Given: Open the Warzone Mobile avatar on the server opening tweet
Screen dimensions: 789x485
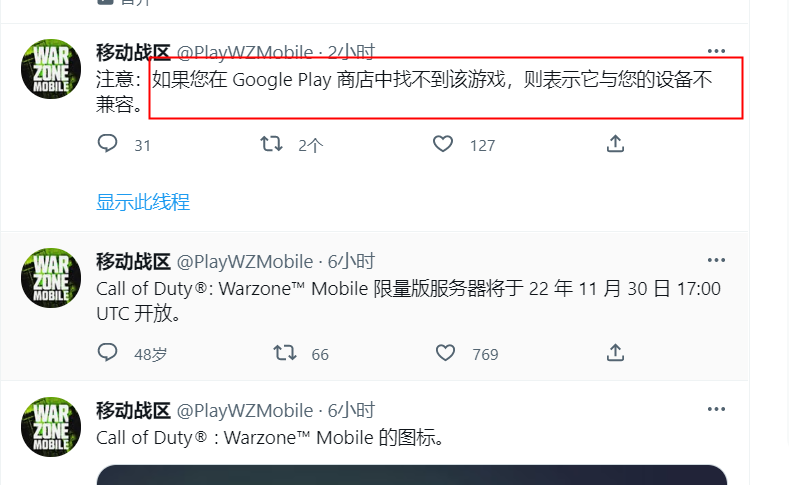Looking at the screenshot, I should [51, 278].
